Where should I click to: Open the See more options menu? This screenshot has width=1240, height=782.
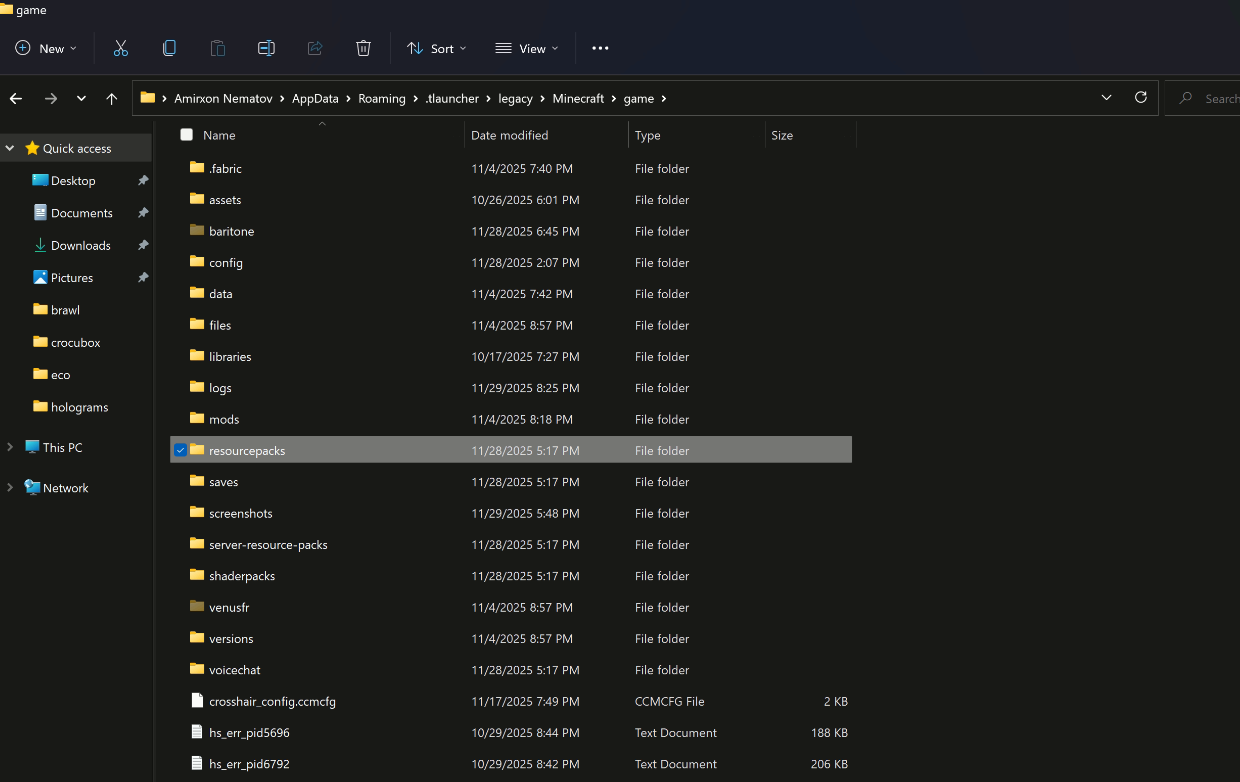click(600, 48)
